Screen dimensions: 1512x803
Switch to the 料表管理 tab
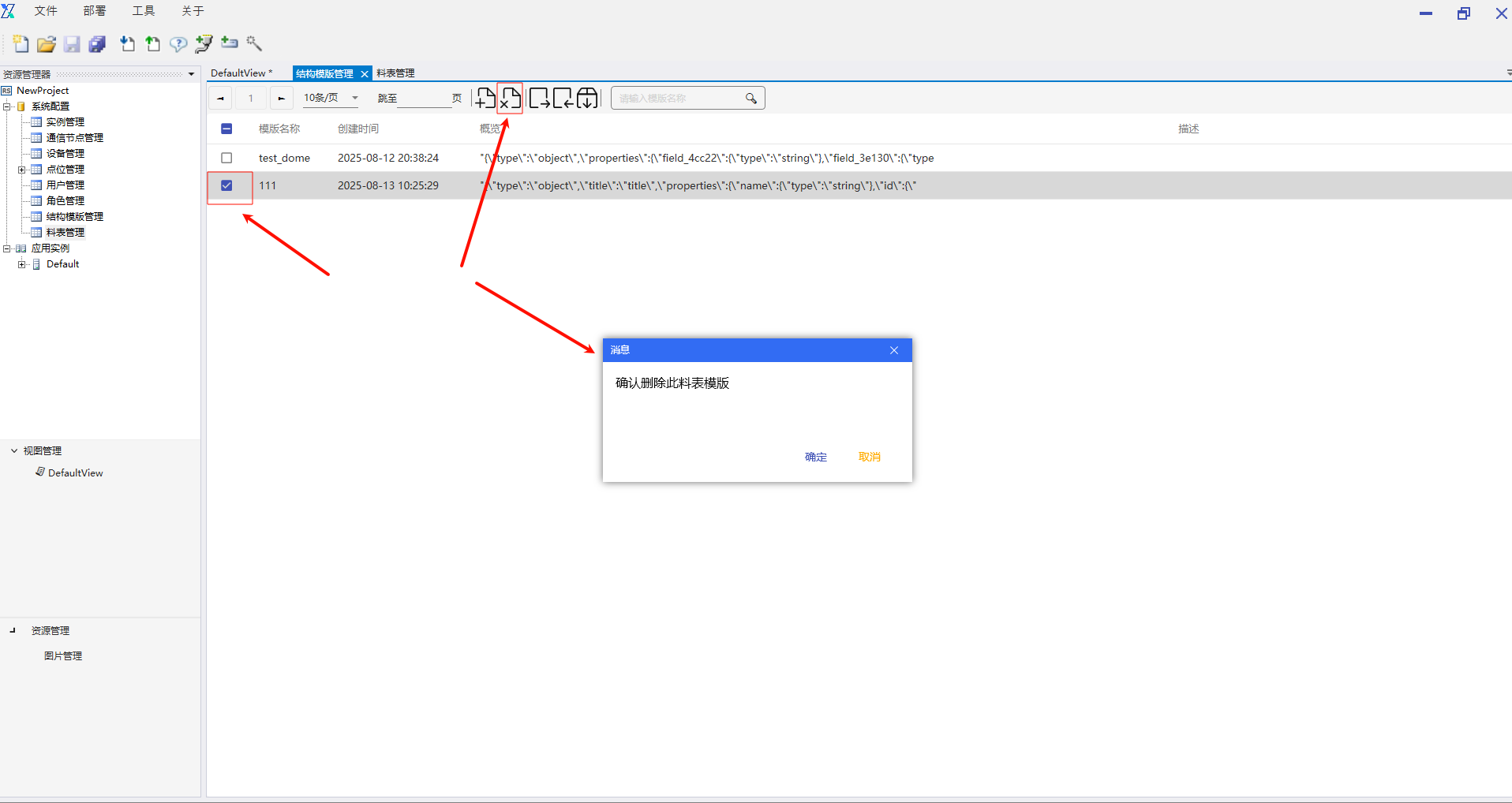(395, 73)
